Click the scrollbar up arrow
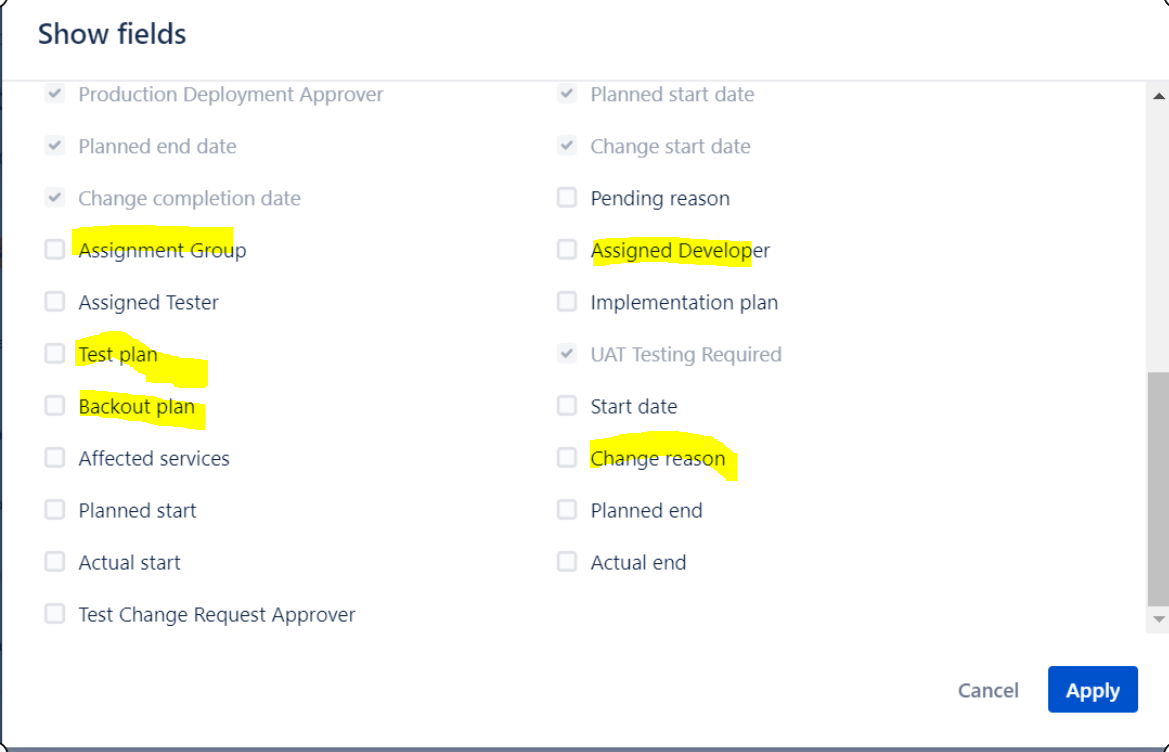This screenshot has width=1169, height=752. (x=1159, y=95)
